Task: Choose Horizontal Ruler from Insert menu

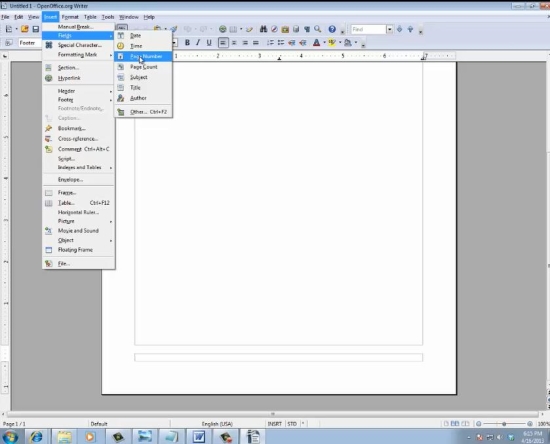Action: [78, 212]
